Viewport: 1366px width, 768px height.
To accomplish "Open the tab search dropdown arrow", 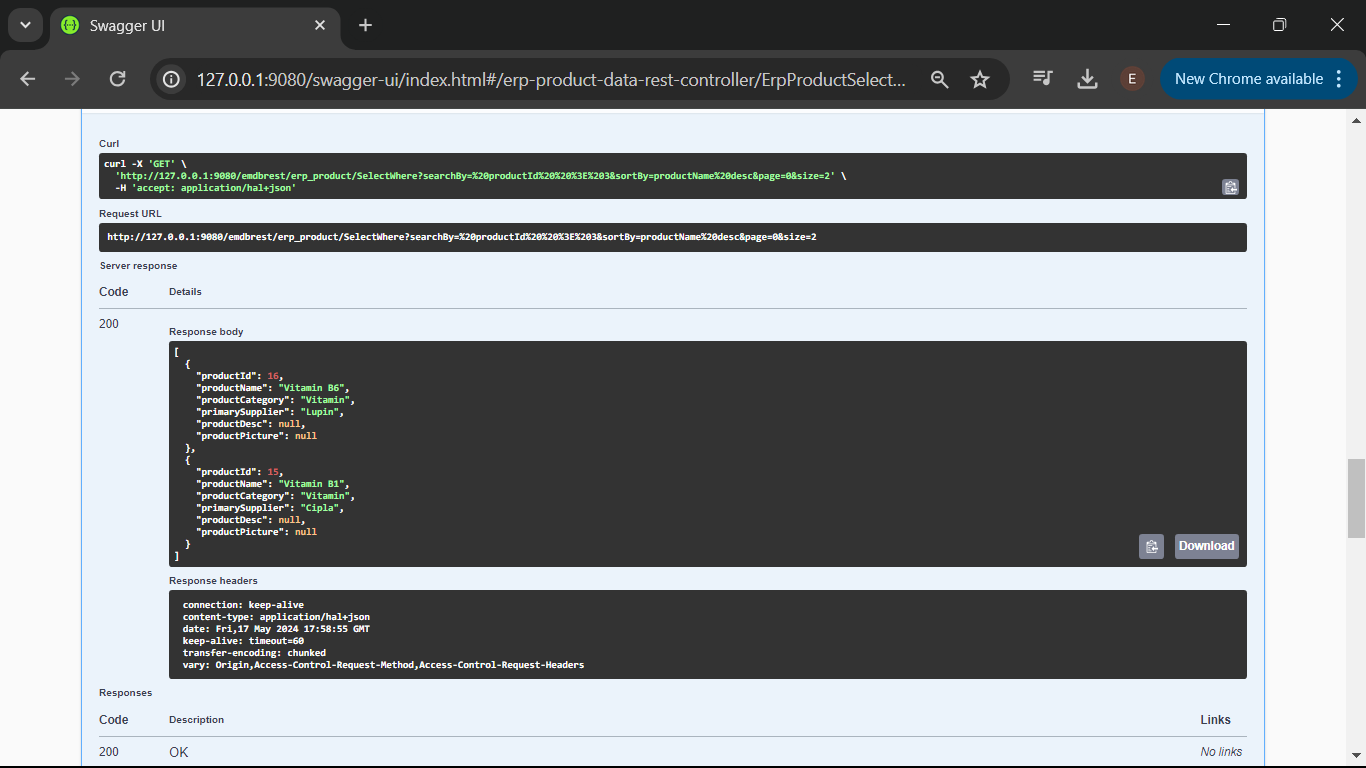I will (x=25, y=25).
